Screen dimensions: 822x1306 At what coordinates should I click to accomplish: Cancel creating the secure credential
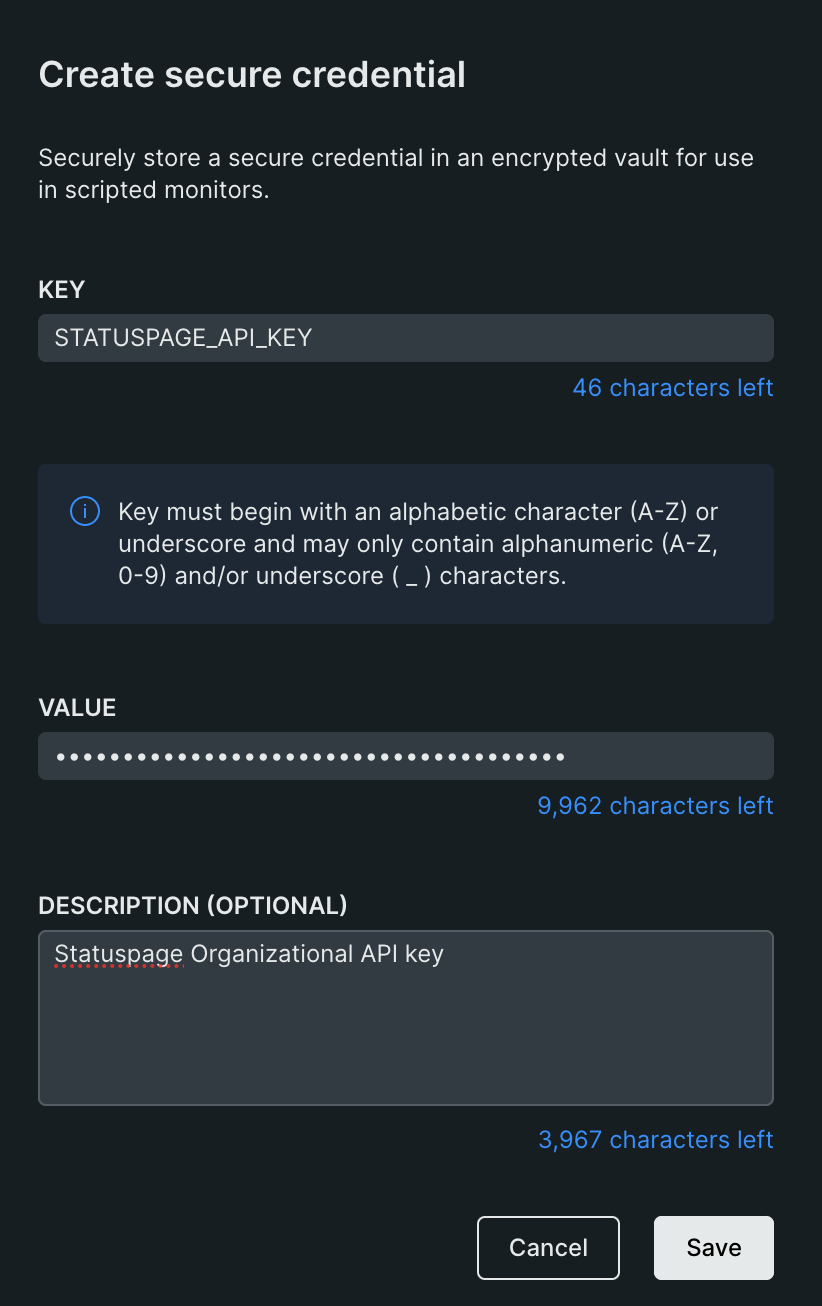tap(548, 1247)
